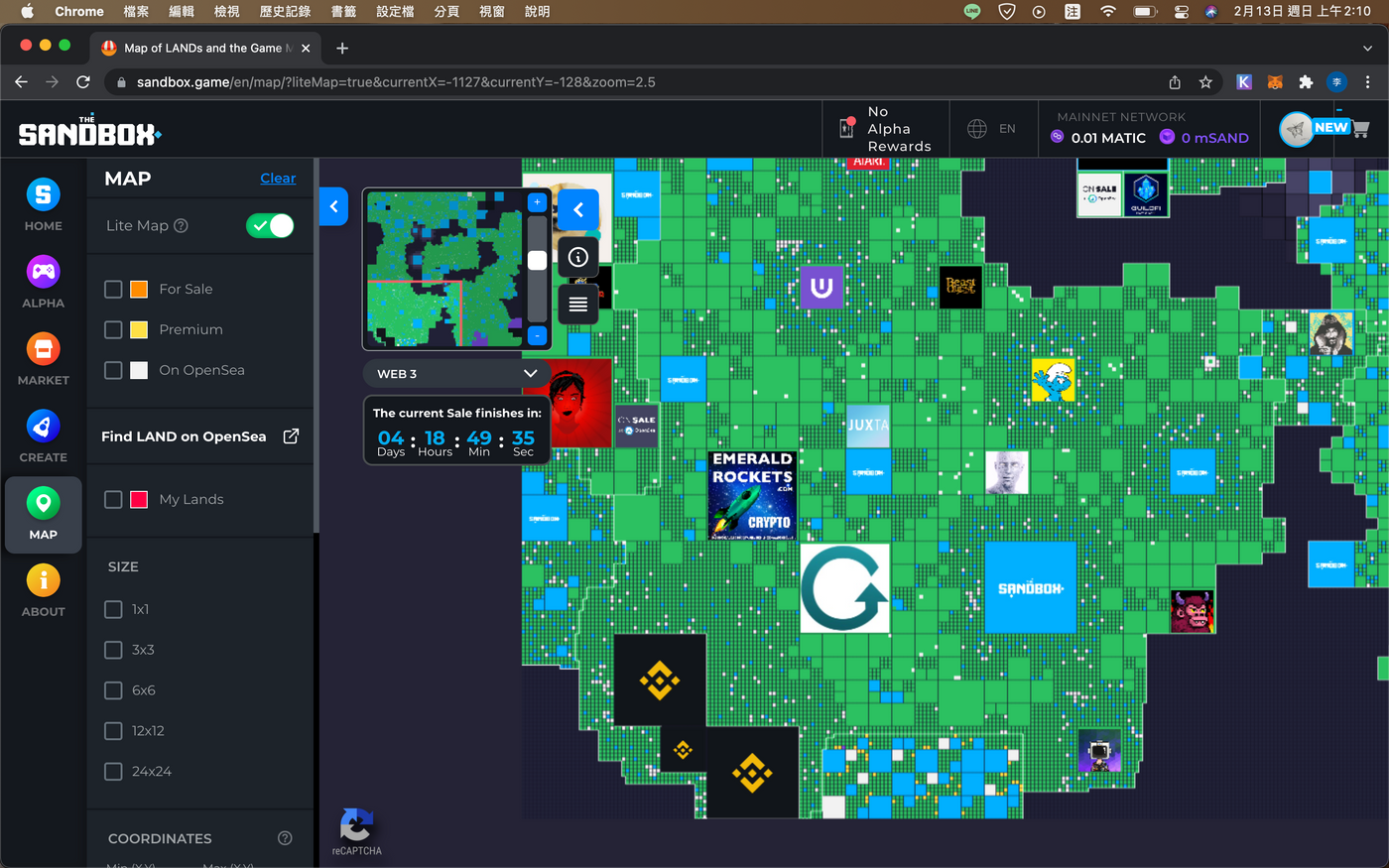Click The Sandbox logo
Viewport: 1389px width, 868px height.
pos(89,131)
